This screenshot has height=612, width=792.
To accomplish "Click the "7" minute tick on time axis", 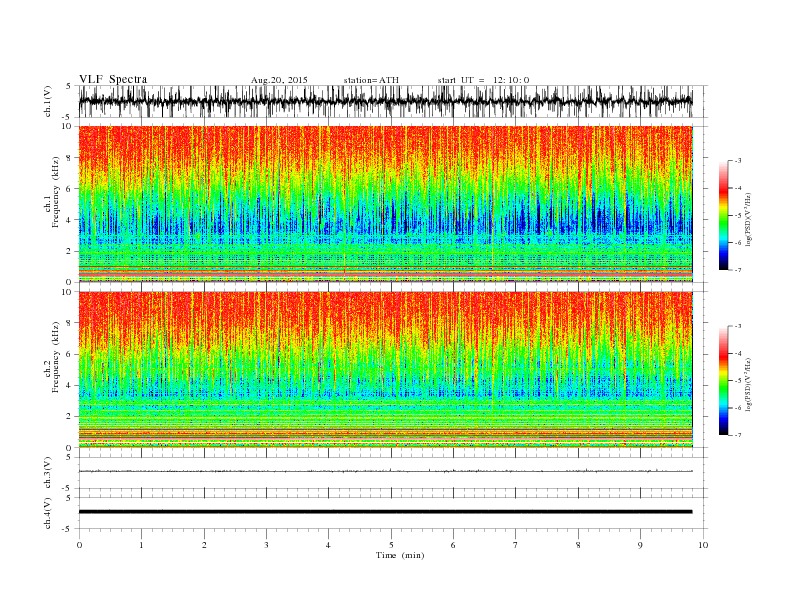I will 516,545.
